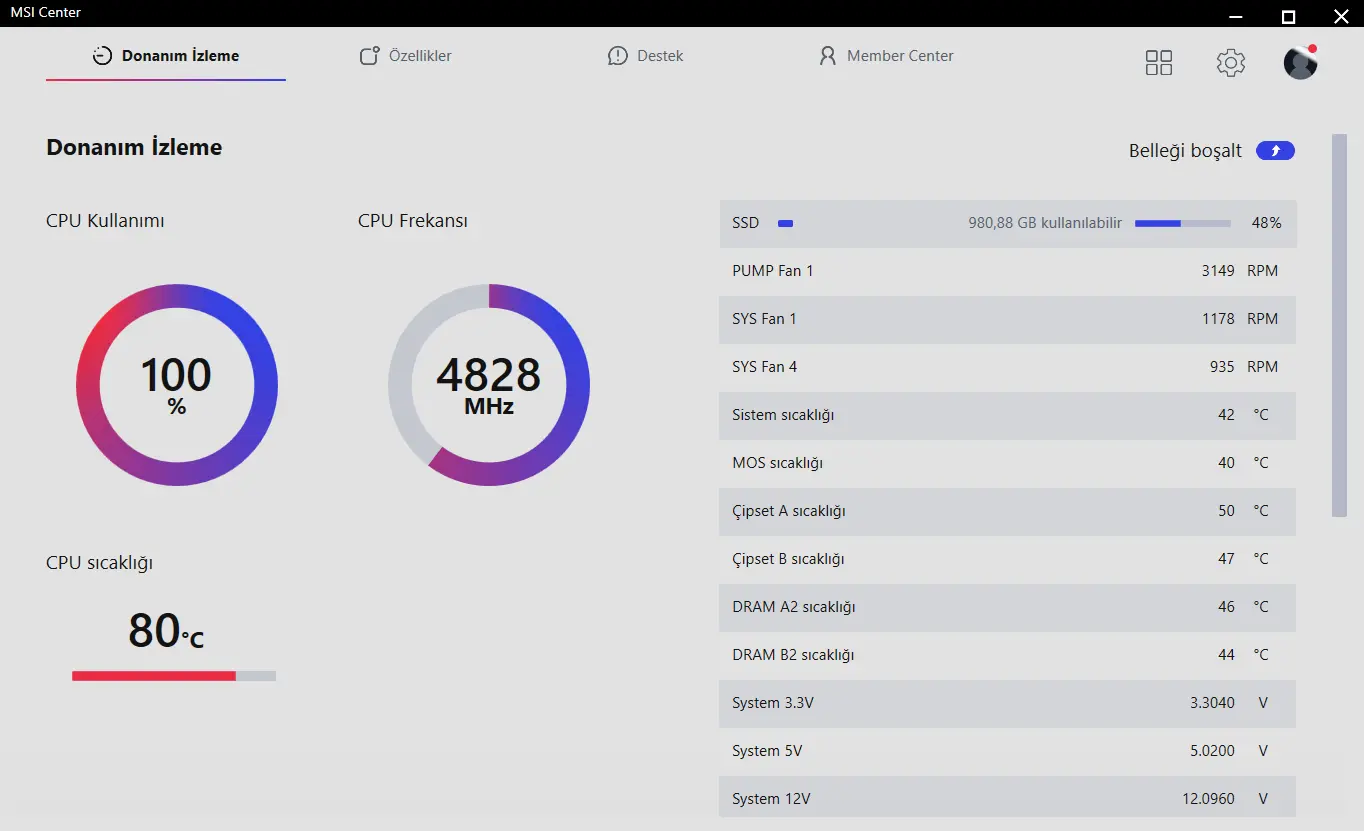Image resolution: width=1364 pixels, height=831 pixels.
Task: Click the 12.0960 V value
Action: [x=1225, y=799]
